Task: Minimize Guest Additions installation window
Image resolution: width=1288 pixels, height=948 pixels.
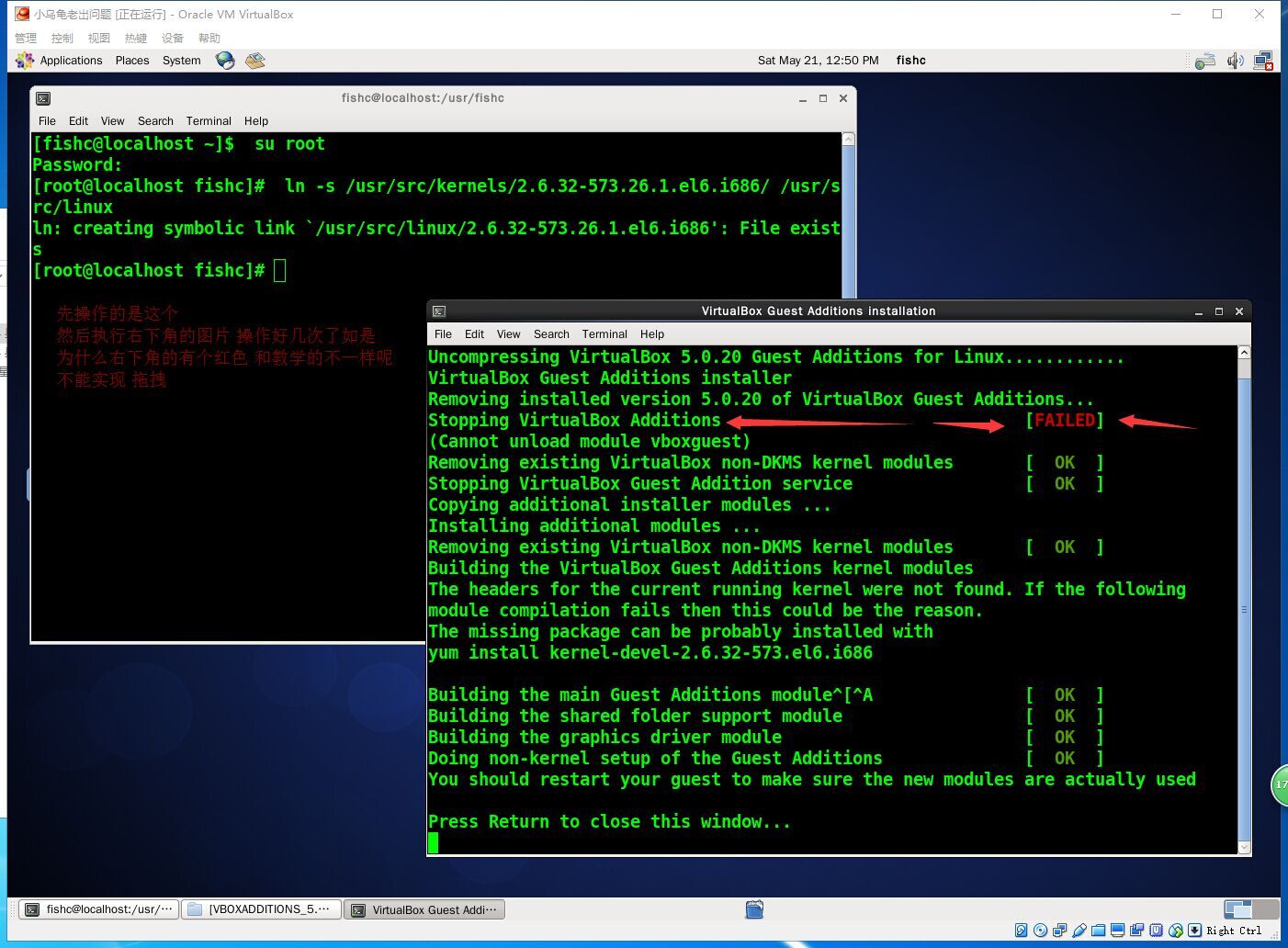Action: tap(1199, 311)
